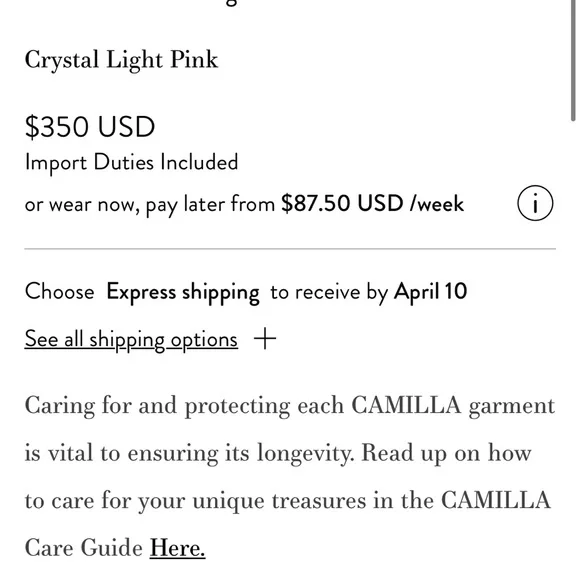Click the $87.50 USD /week installment amount
The height and width of the screenshot is (580, 580).
[372, 203]
